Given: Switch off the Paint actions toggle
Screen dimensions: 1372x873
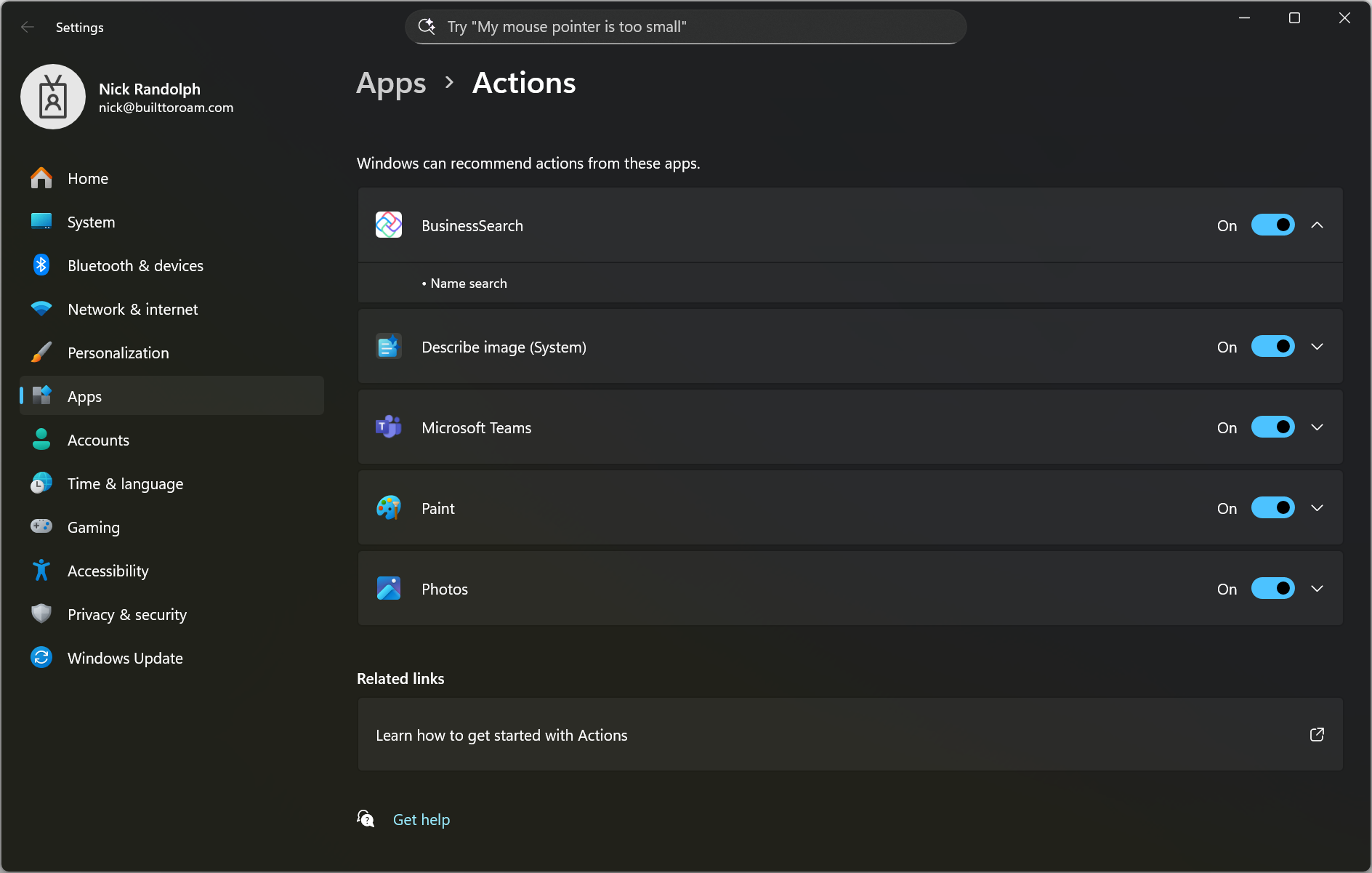Looking at the screenshot, I should coord(1272,508).
